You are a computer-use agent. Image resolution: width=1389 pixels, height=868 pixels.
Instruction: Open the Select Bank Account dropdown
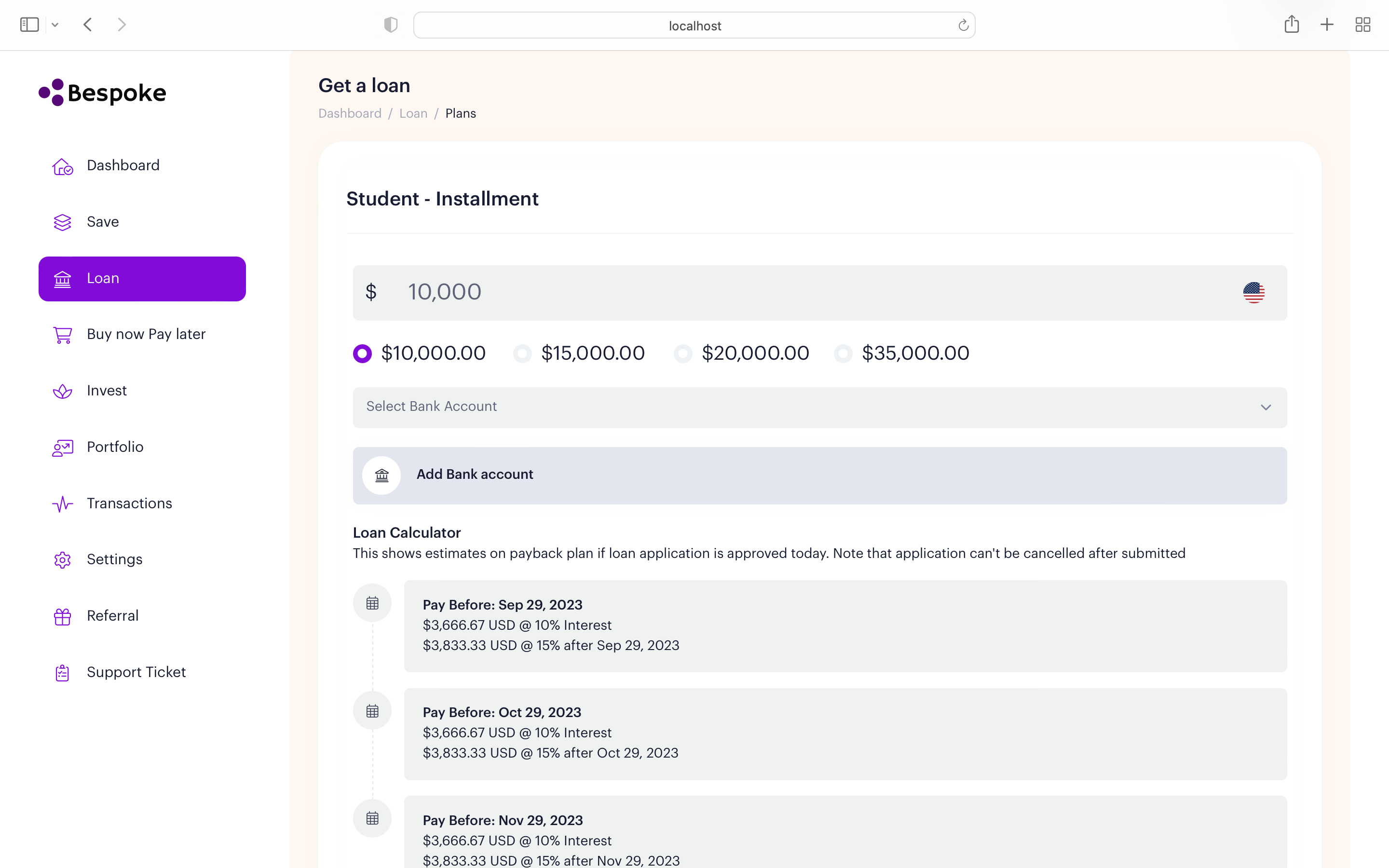819,407
